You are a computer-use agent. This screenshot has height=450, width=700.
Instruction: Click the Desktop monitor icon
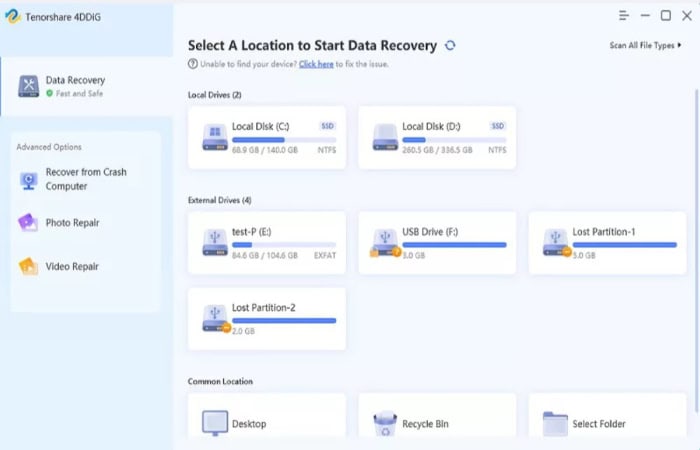215,423
